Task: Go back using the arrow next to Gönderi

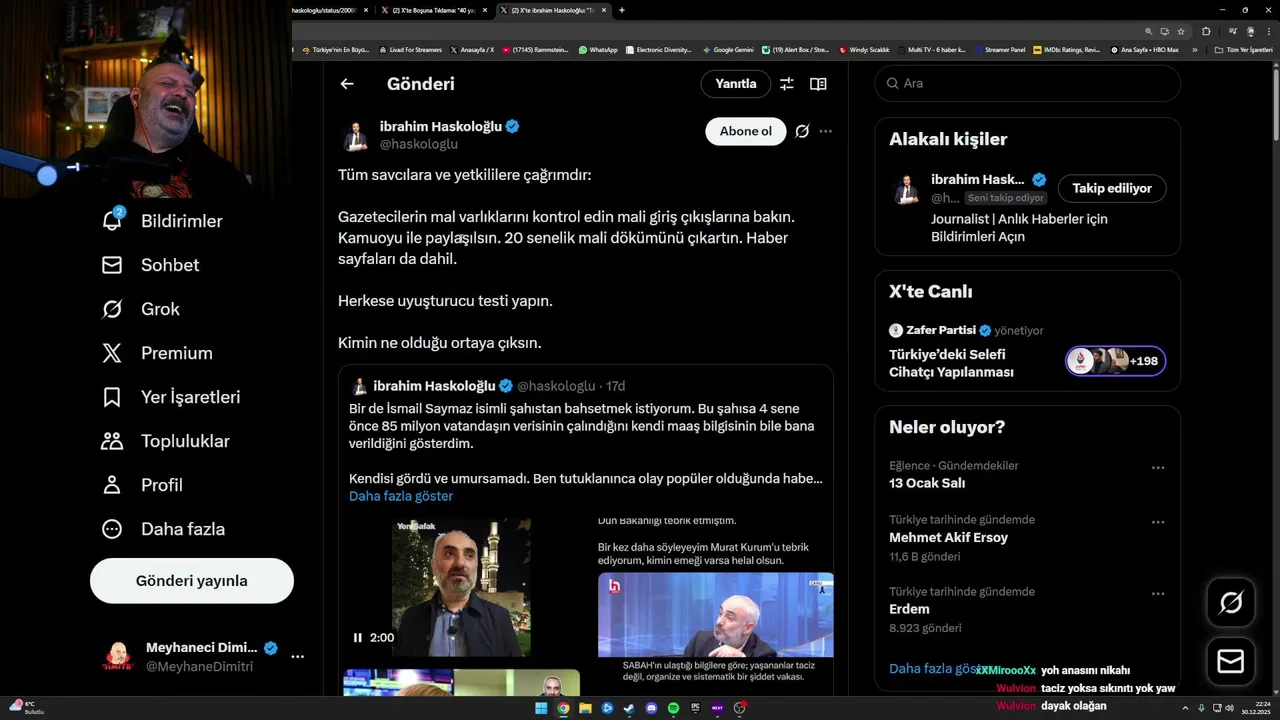Action: pos(347,84)
